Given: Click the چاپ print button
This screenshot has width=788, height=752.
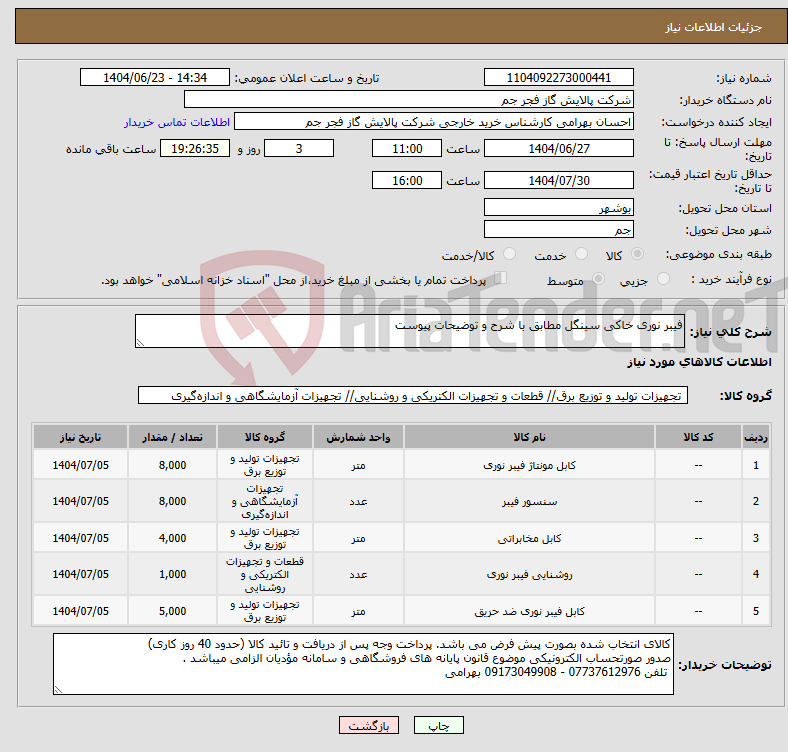Looking at the screenshot, I should pos(439,725).
